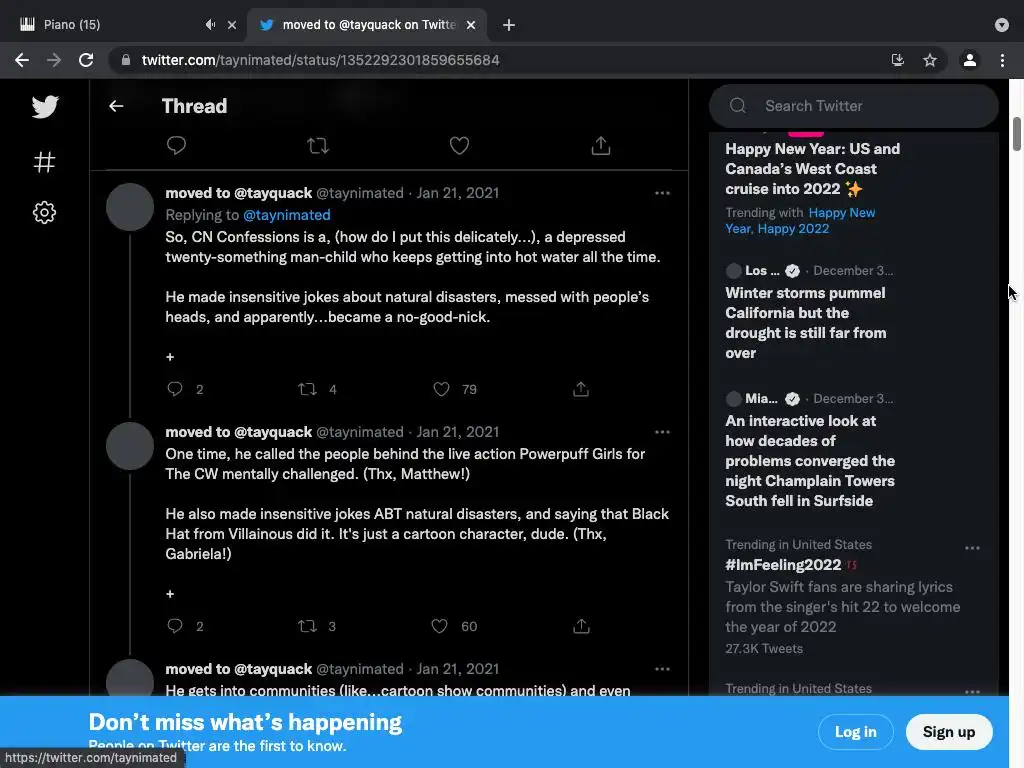Share the Powerpuff Girls tweet

point(581,626)
